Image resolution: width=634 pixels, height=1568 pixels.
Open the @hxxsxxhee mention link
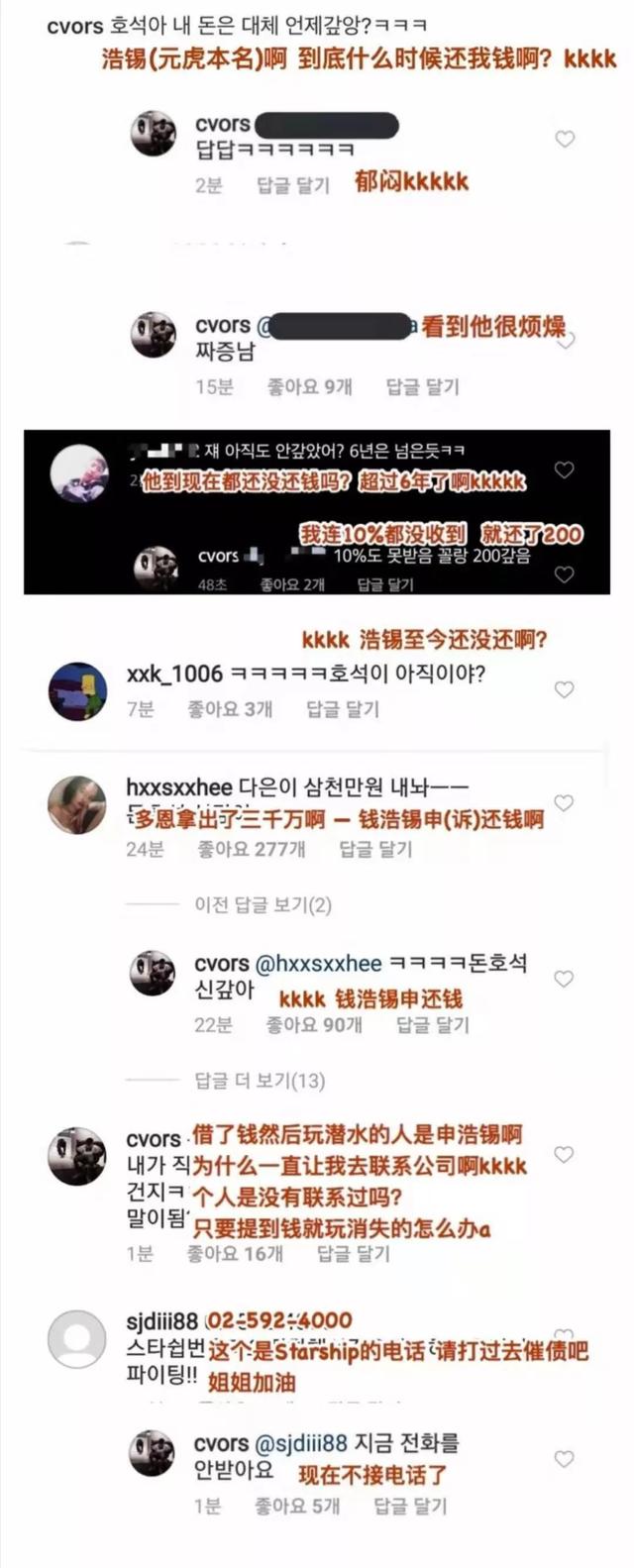click(318, 964)
